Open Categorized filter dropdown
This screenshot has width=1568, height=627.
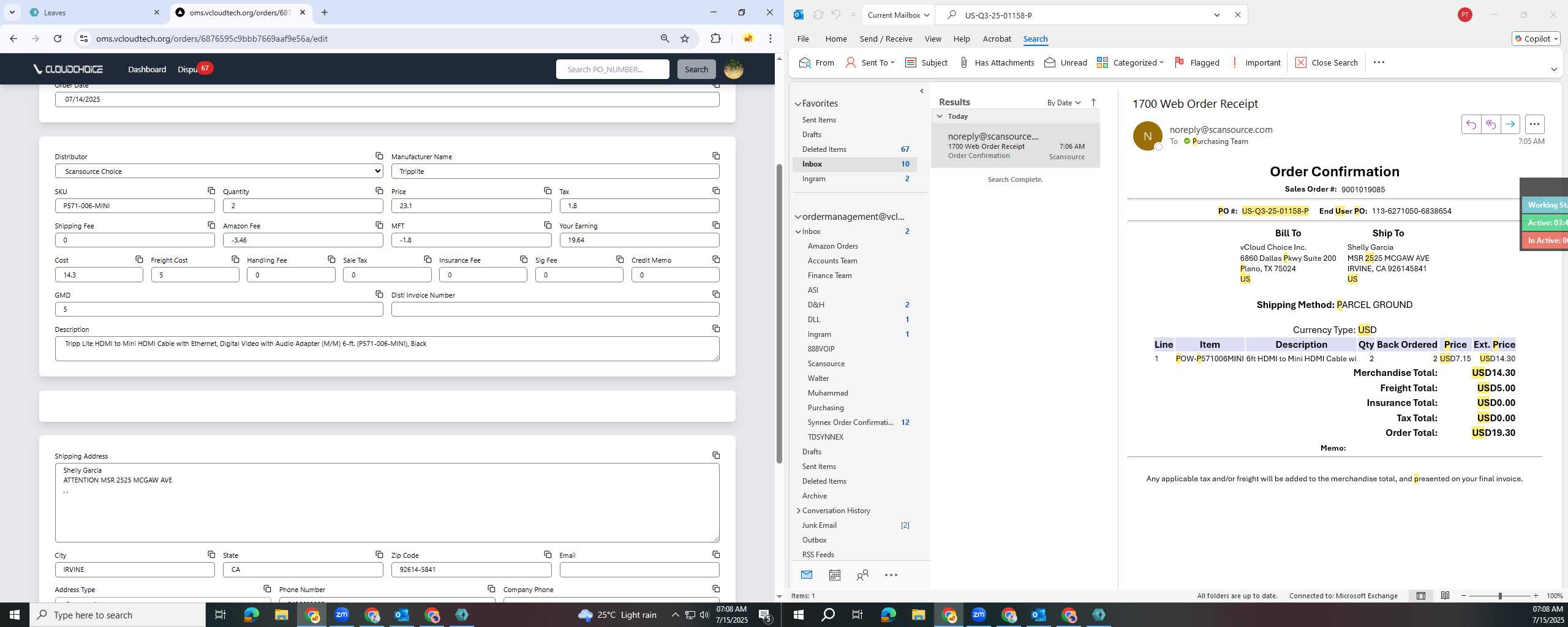[x=1130, y=62]
